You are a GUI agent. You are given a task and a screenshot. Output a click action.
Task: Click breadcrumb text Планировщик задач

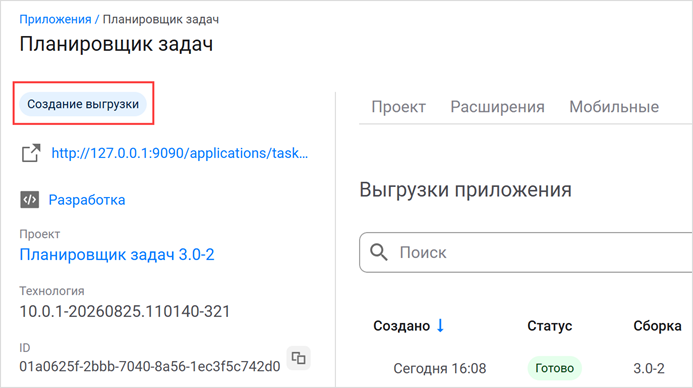(161, 19)
